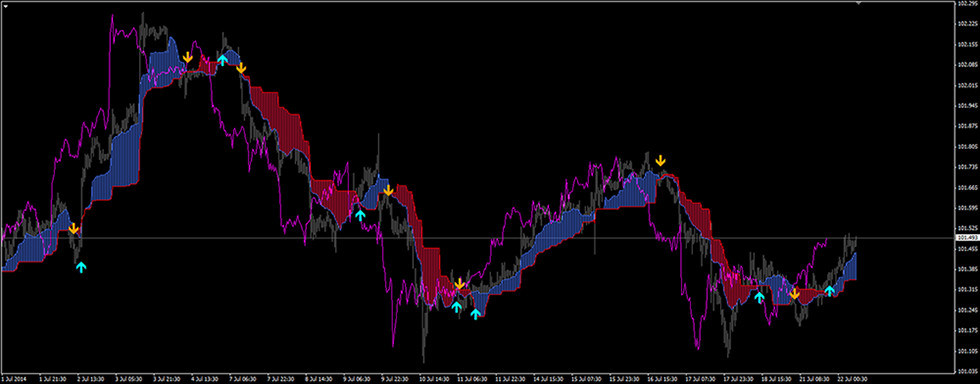Click the 16 Jul 15:30 time label

tap(661, 378)
